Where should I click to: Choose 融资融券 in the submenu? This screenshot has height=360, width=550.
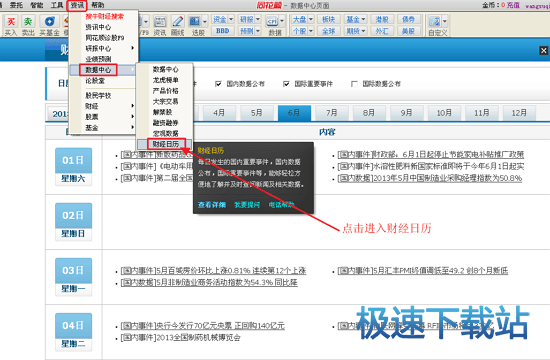[165, 123]
